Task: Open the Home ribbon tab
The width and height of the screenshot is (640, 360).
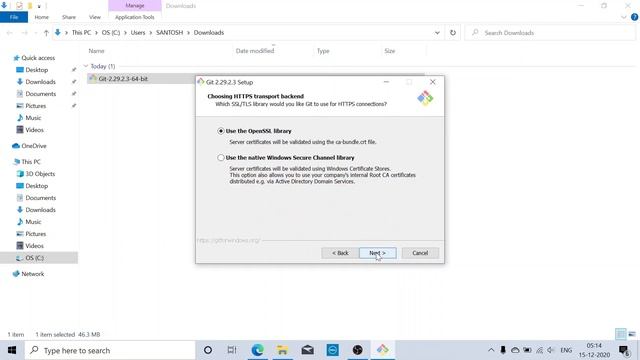Action: coord(42,17)
